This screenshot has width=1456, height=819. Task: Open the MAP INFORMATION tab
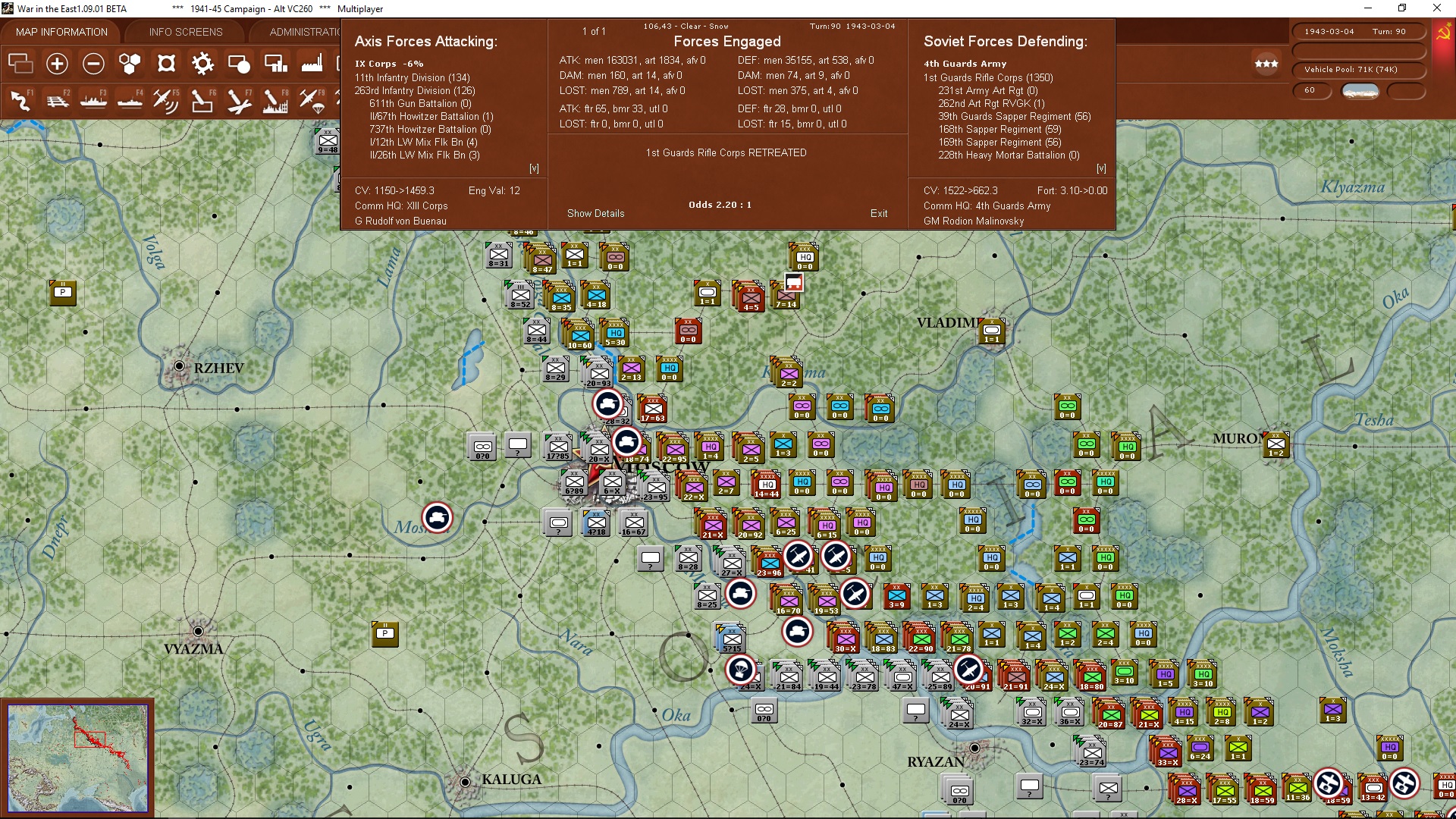pyautogui.click(x=61, y=32)
